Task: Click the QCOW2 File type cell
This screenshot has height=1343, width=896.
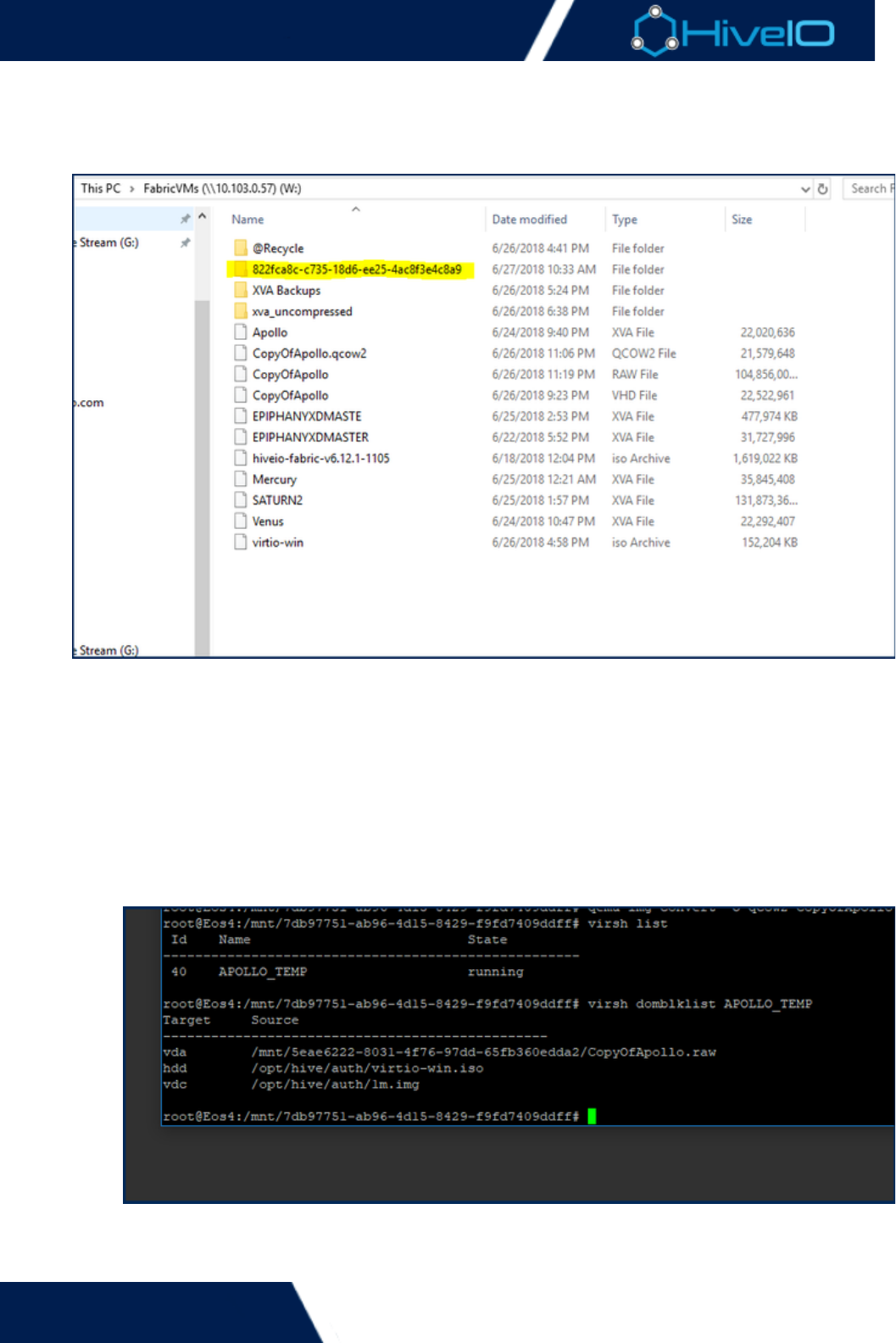Action: [644, 354]
